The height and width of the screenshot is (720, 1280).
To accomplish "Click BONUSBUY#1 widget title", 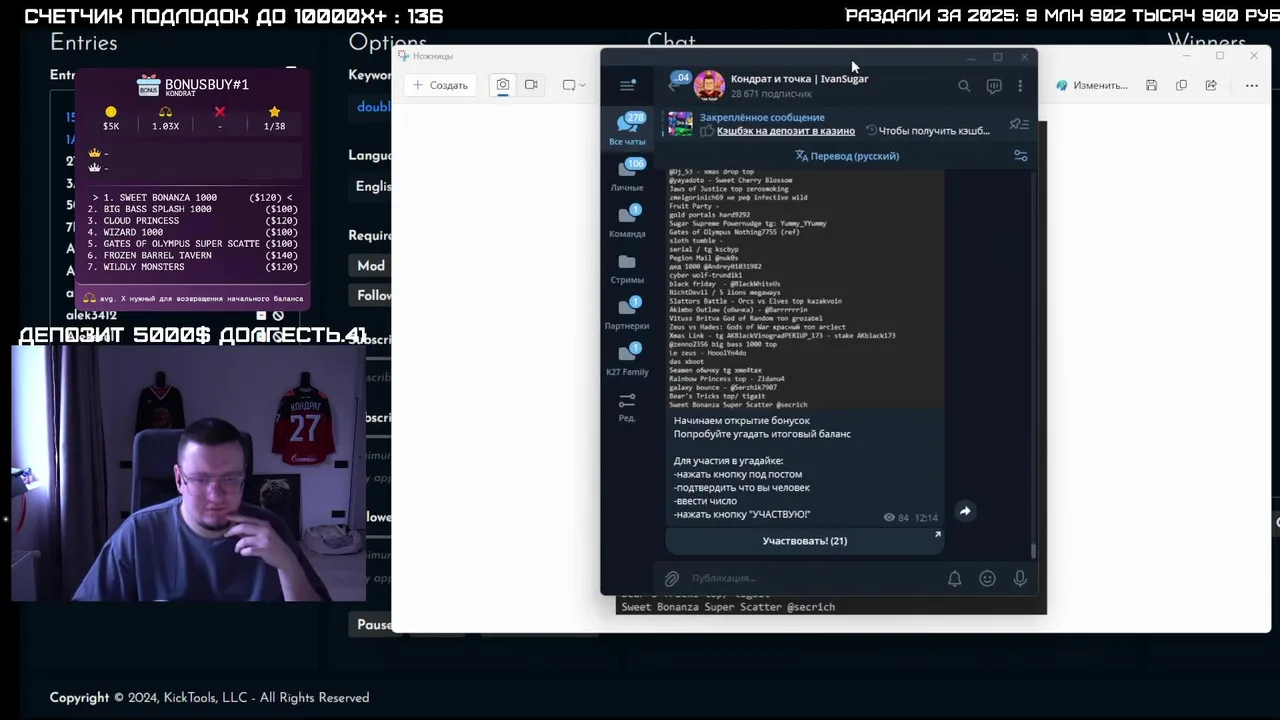I will click(x=207, y=85).
